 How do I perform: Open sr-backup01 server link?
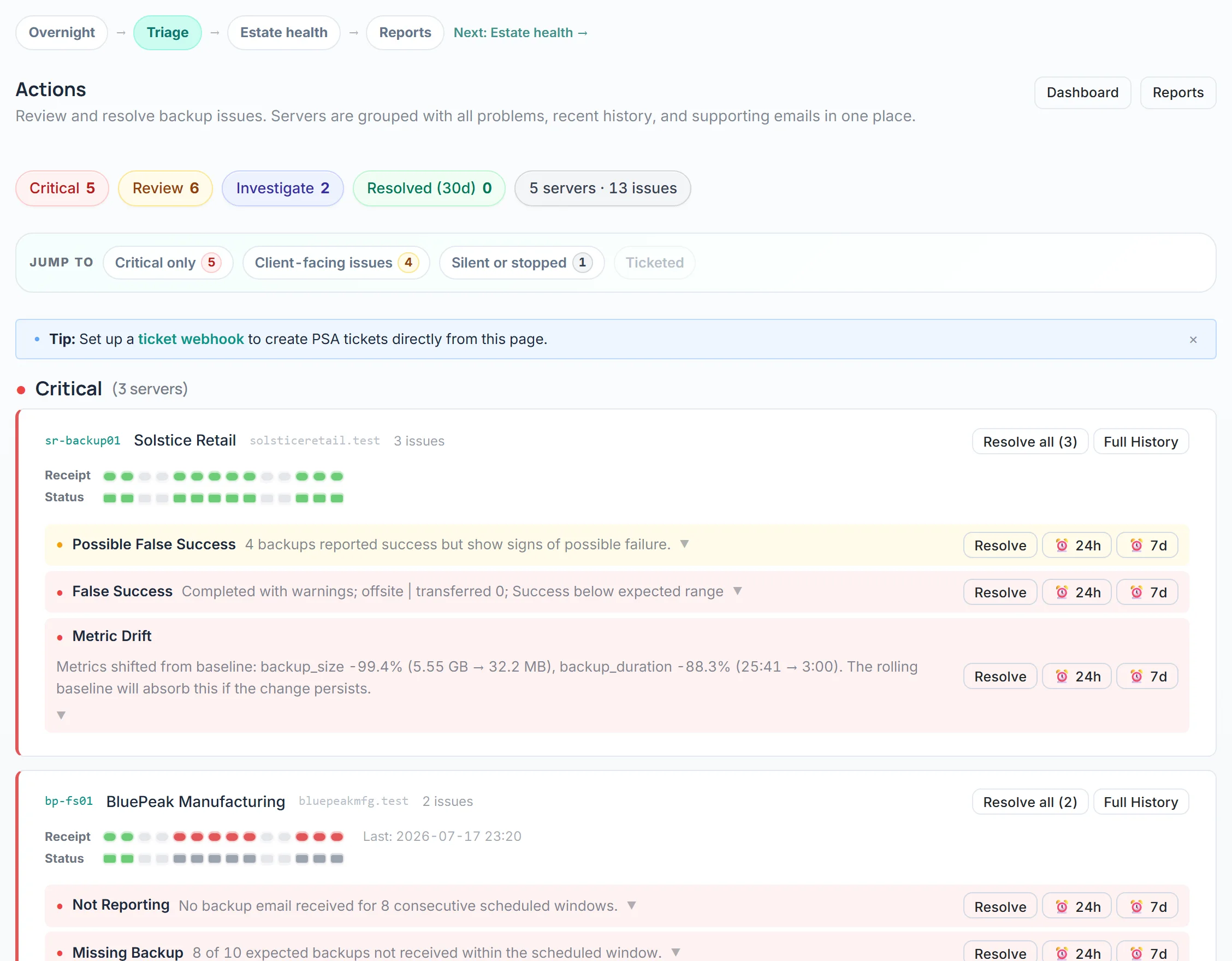[82, 441]
